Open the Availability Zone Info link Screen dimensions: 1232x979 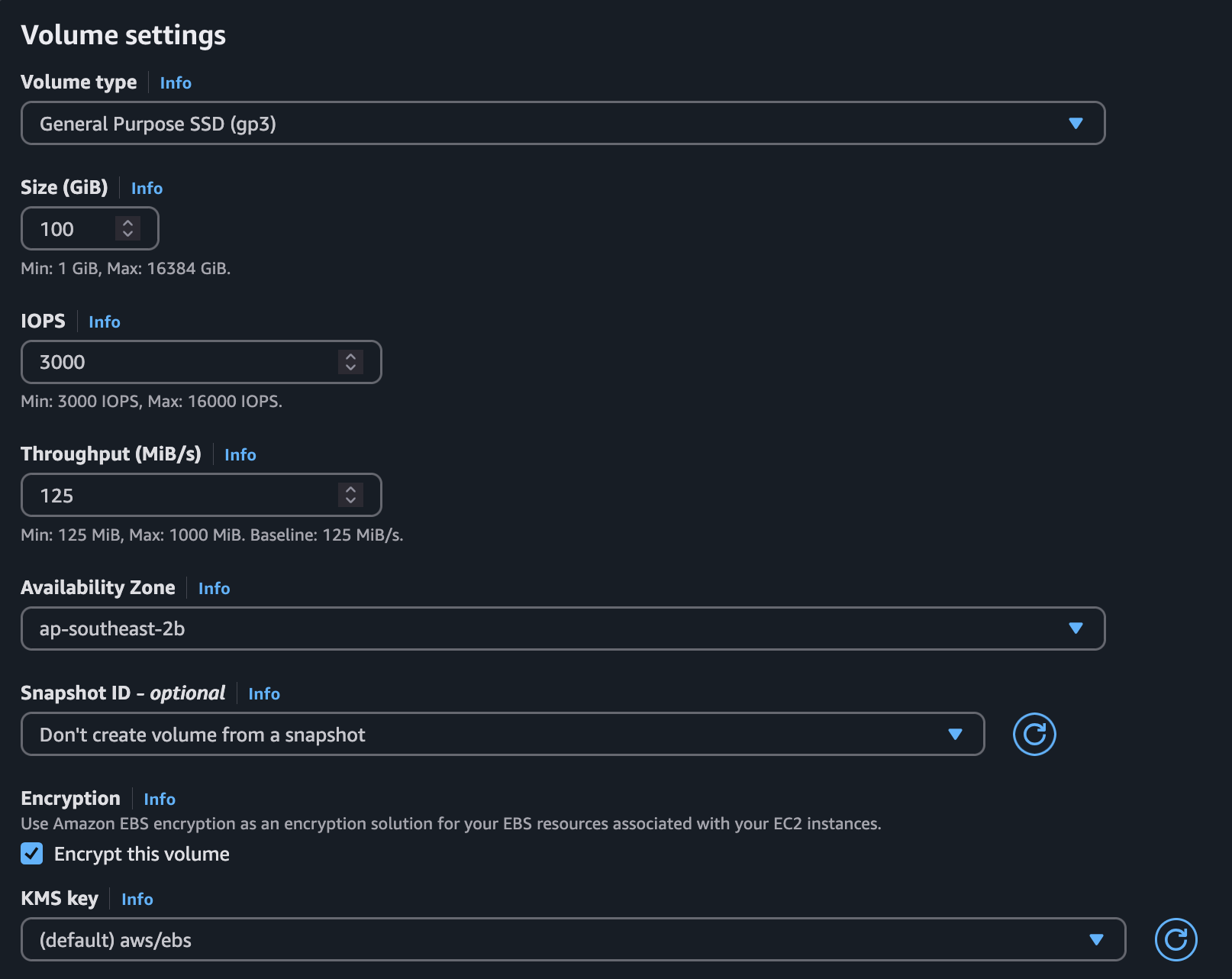point(214,588)
